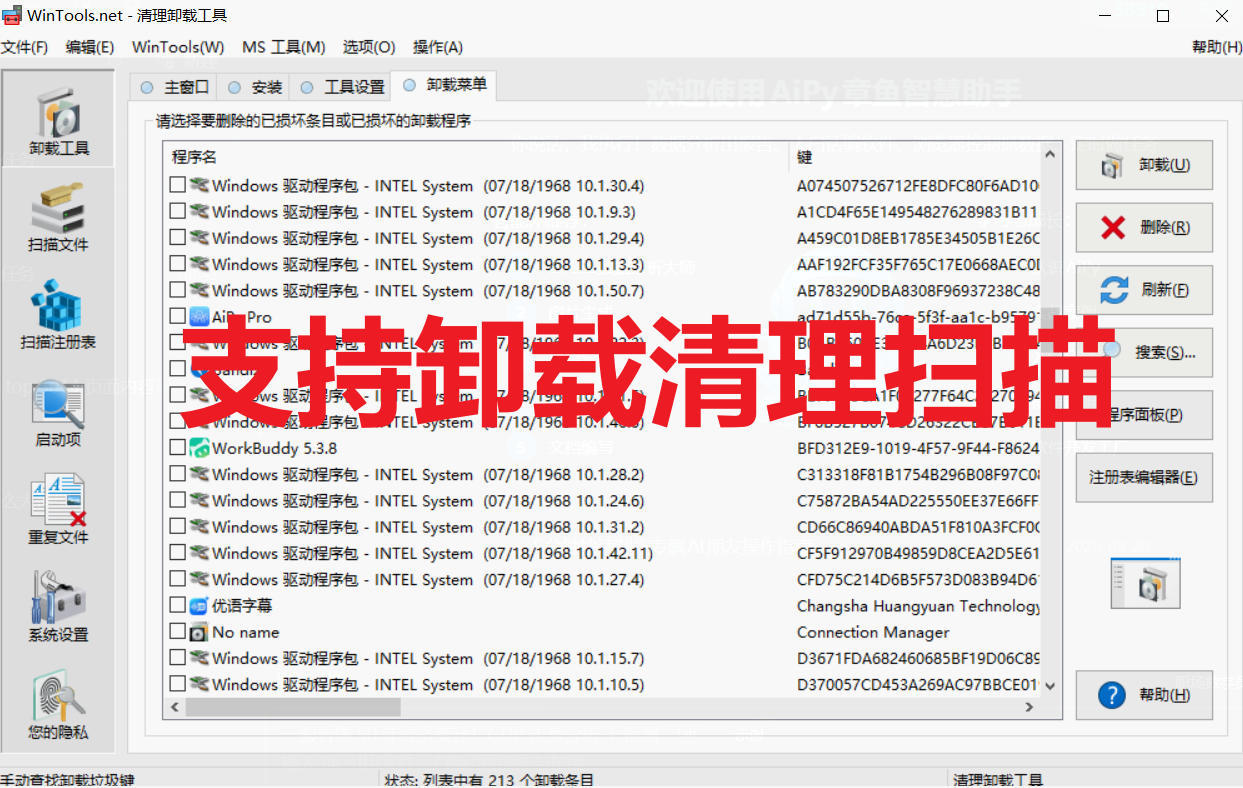This screenshot has width=1243, height=788.
Task: Open the 扫描注册表 sidebar tool
Action: click(59, 316)
